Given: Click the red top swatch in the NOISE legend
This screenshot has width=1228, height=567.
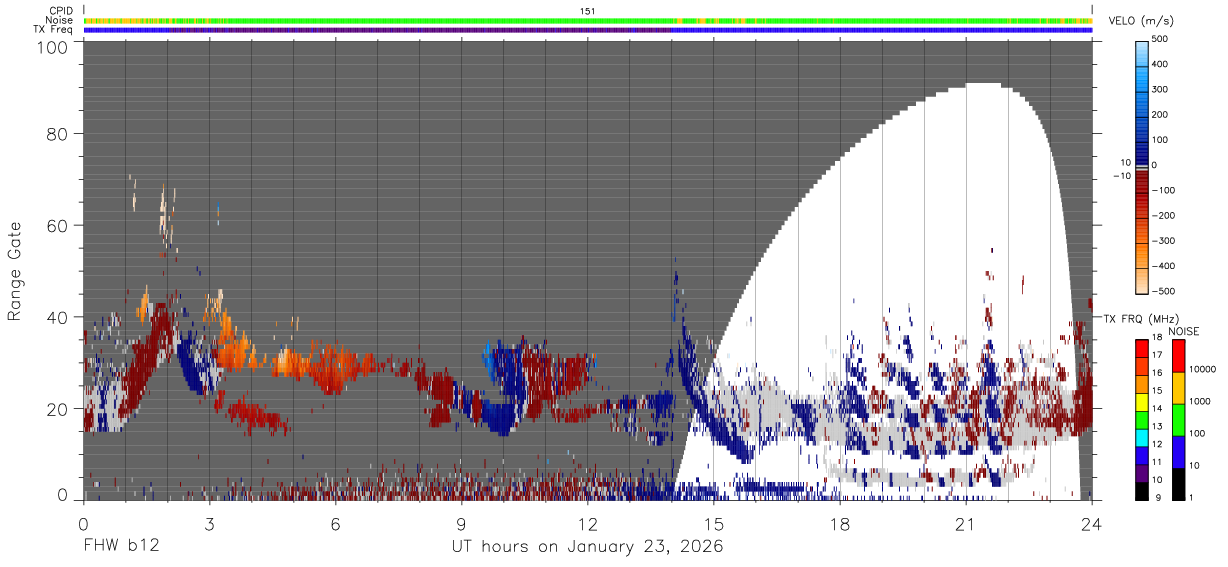Looking at the screenshot, I should [x=1179, y=356].
